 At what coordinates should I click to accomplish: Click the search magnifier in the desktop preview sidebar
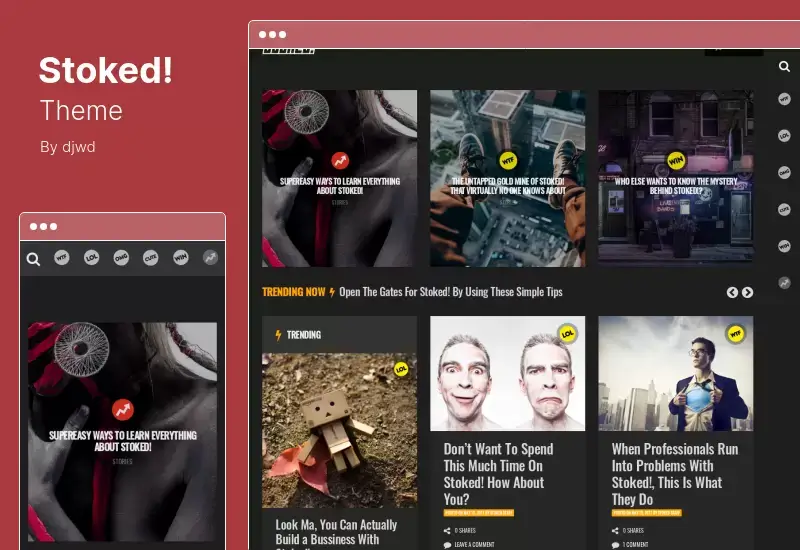(x=784, y=66)
